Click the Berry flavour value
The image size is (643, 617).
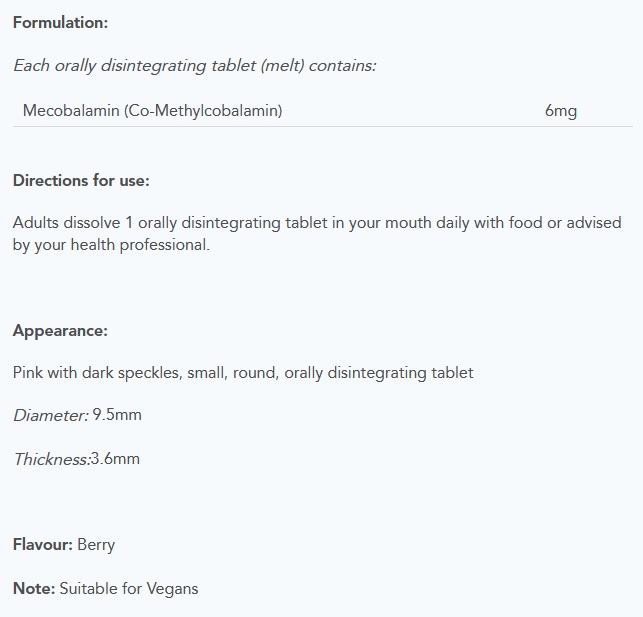[x=96, y=545]
